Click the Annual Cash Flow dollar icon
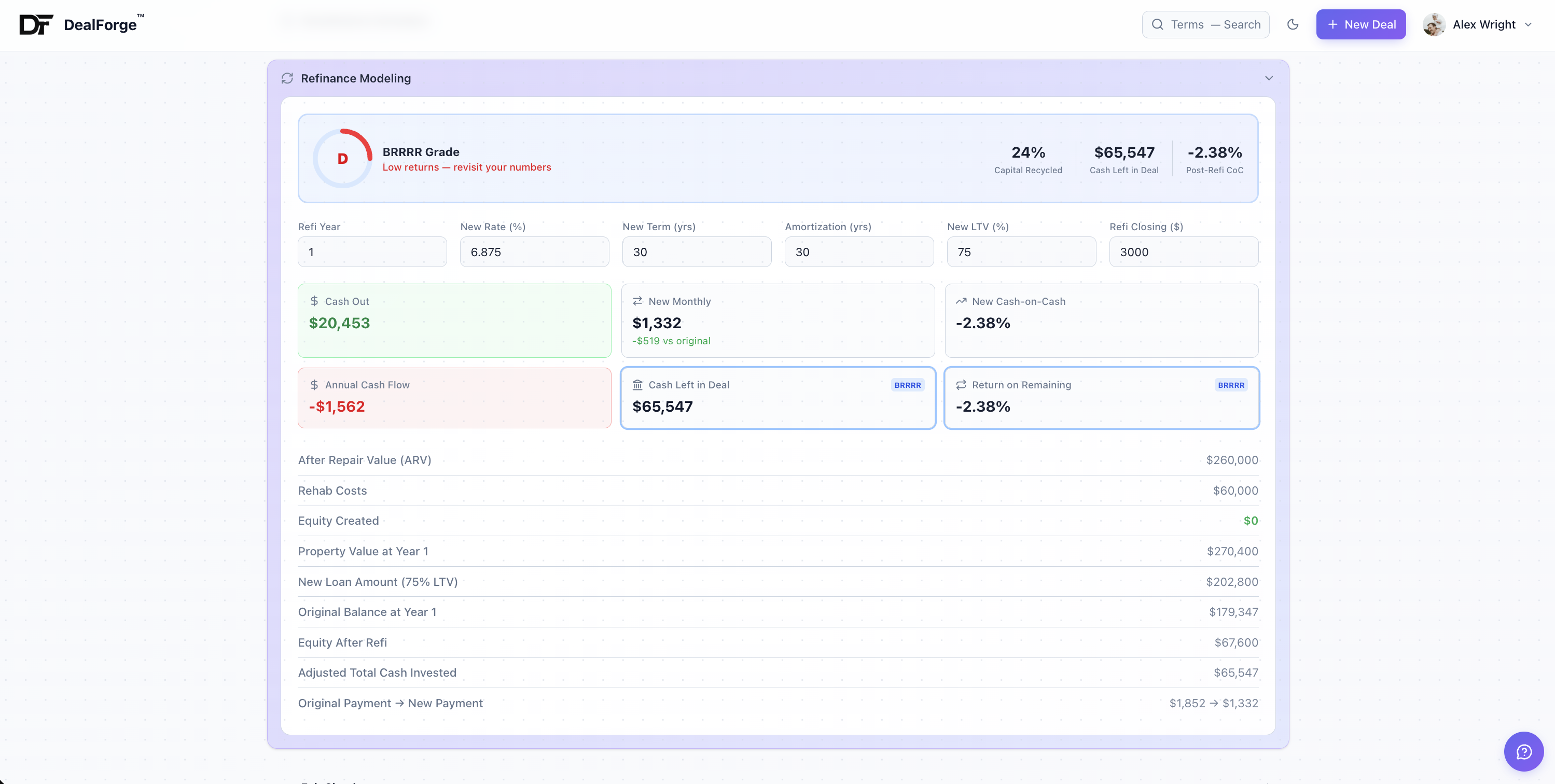 pos(314,385)
